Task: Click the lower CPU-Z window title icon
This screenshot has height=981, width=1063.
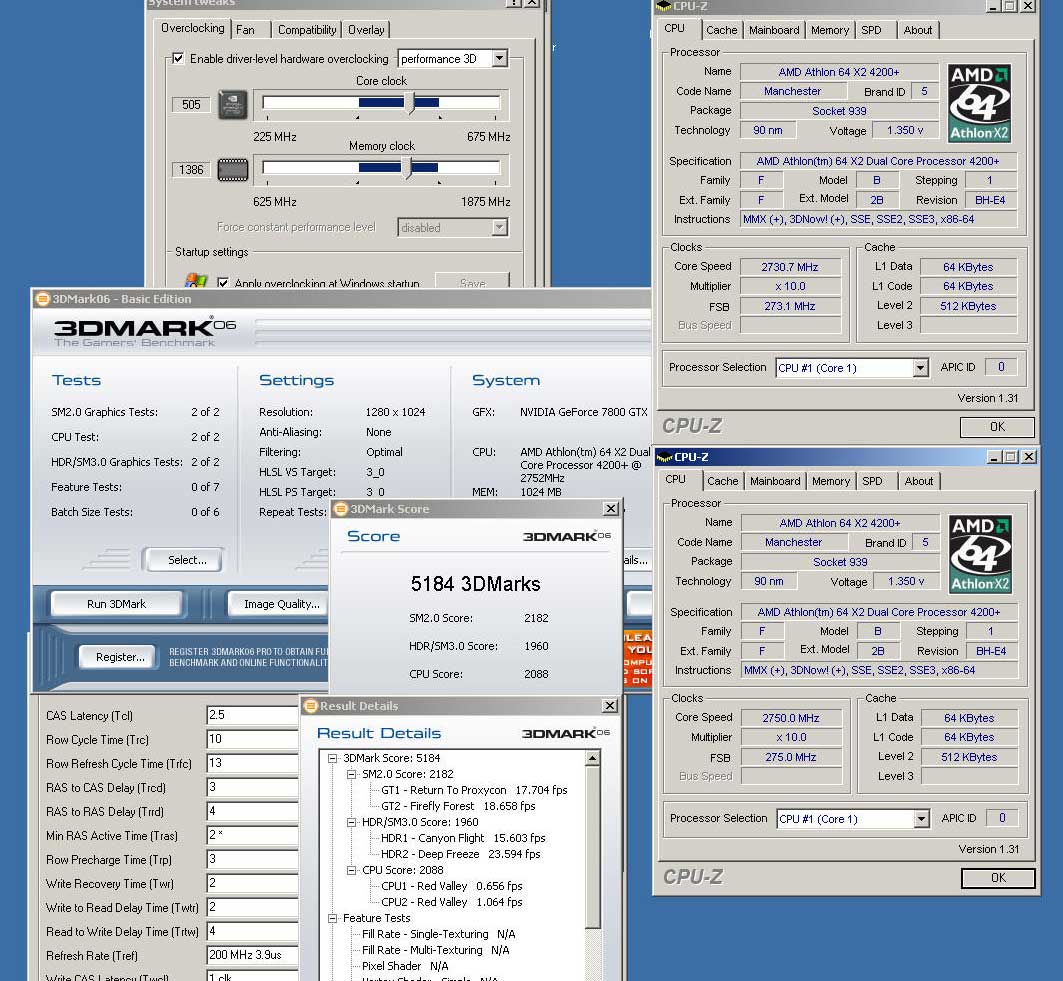Action: click(664, 457)
